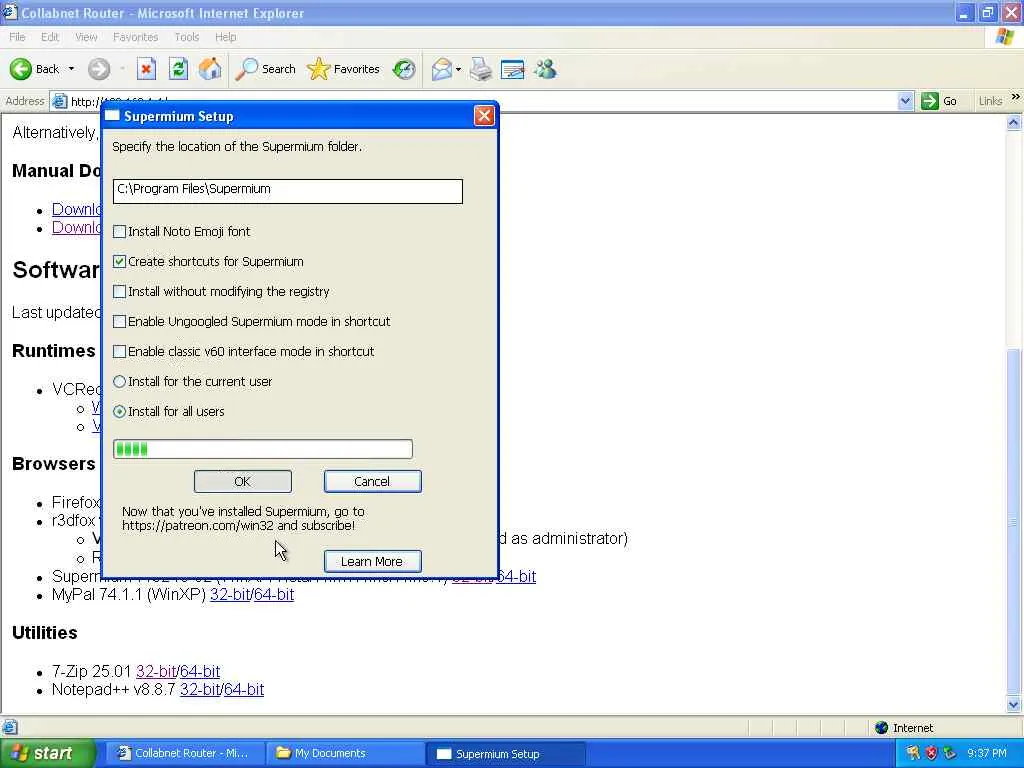Click the Windows flag logo in IE
The height and width of the screenshot is (768, 1024).
click(1004, 37)
